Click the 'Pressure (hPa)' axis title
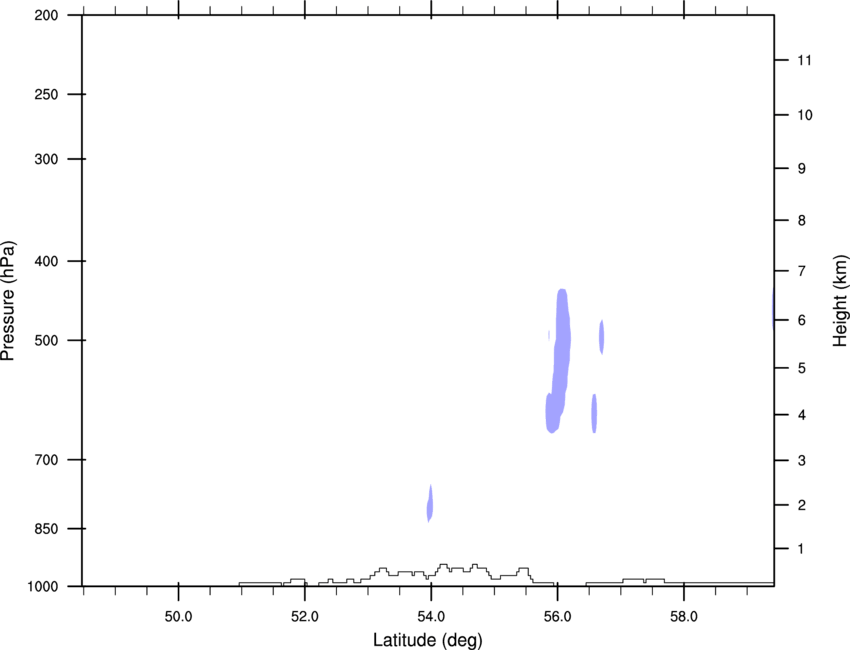850x650 pixels. coord(8,301)
